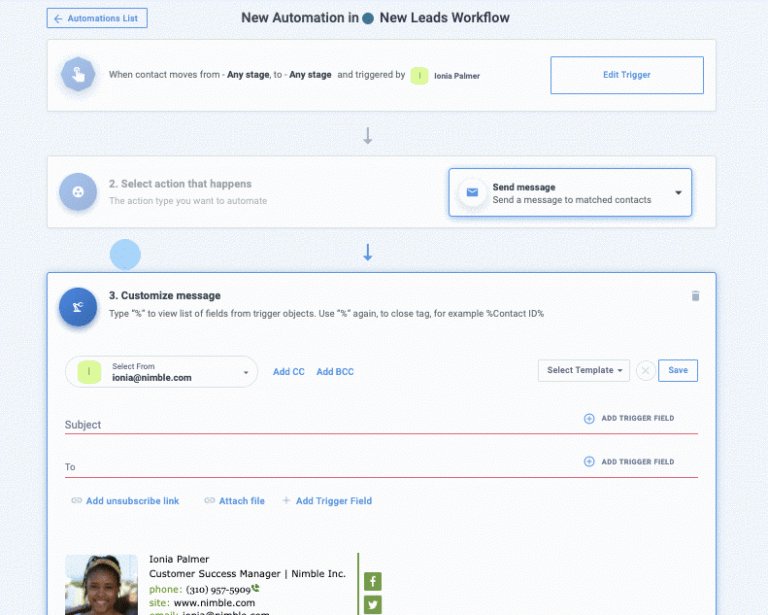Click the step 2 action icon
Screen dimensions: 768x615
[x=78, y=191]
